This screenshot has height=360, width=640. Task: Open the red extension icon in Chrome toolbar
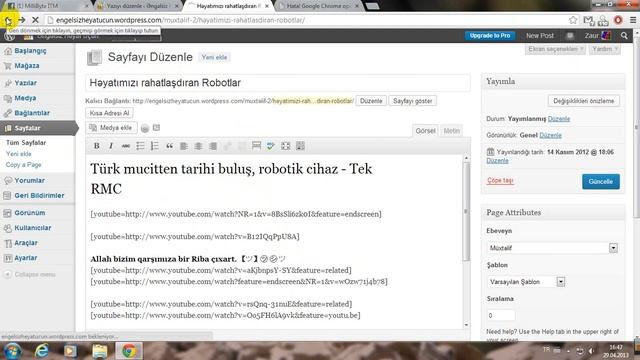[618, 20]
